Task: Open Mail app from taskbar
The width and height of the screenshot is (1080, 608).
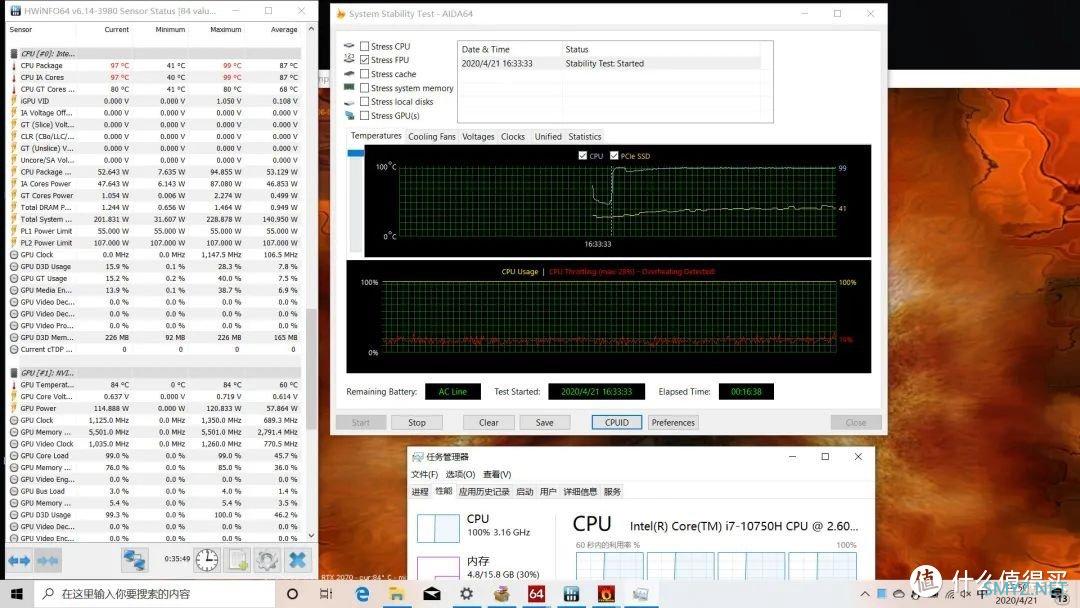Action: [x=432, y=594]
